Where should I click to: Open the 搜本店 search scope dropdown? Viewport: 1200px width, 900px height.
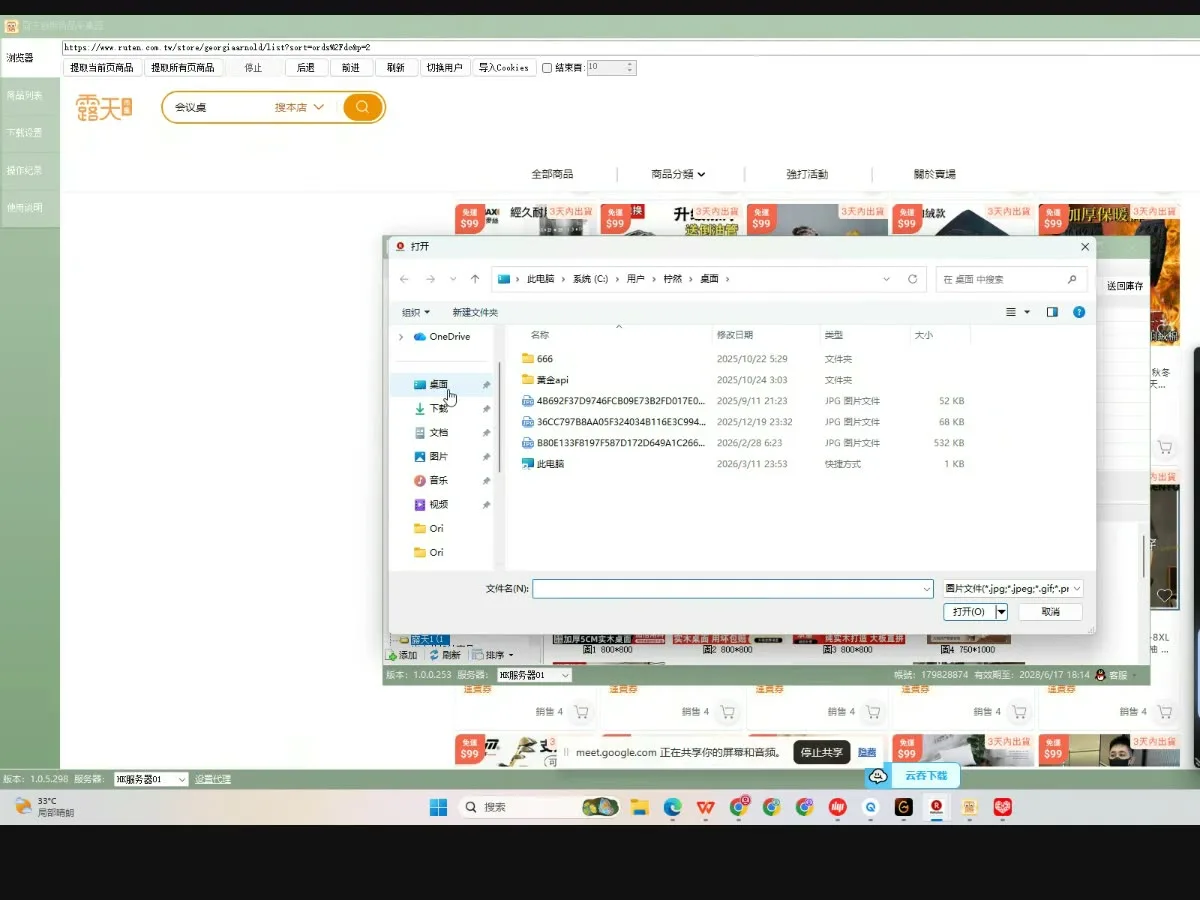pyautogui.click(x=300, y=107)
